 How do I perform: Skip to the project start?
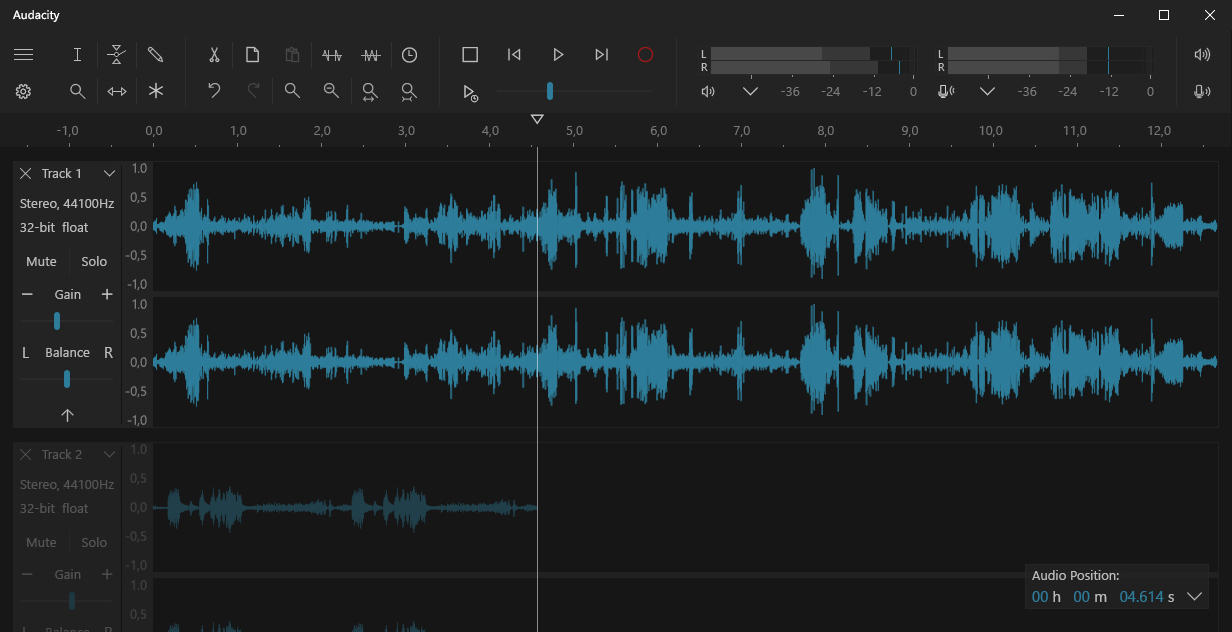(514, 55)
